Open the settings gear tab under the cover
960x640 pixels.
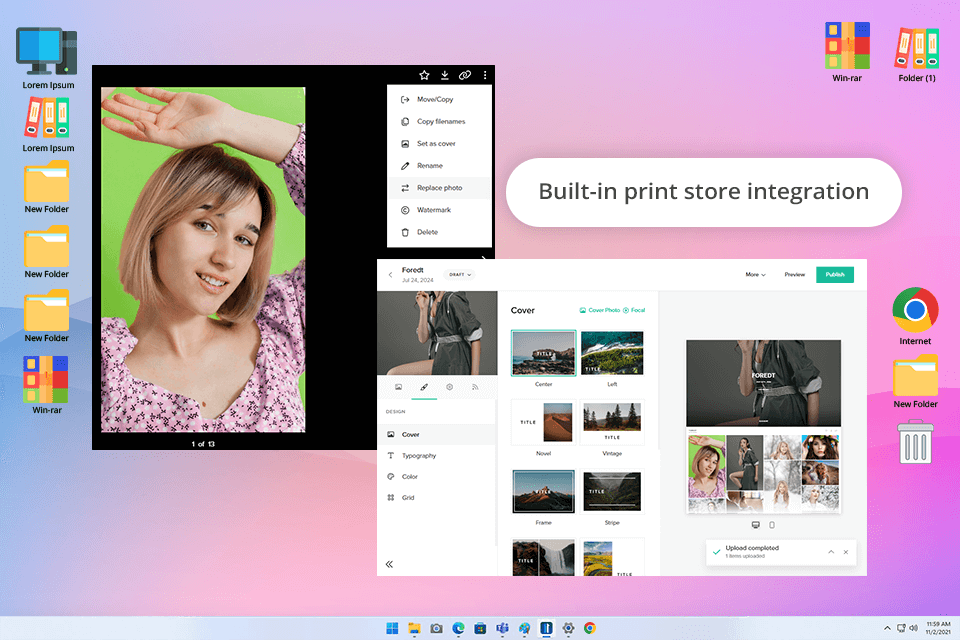click(449, 387)
